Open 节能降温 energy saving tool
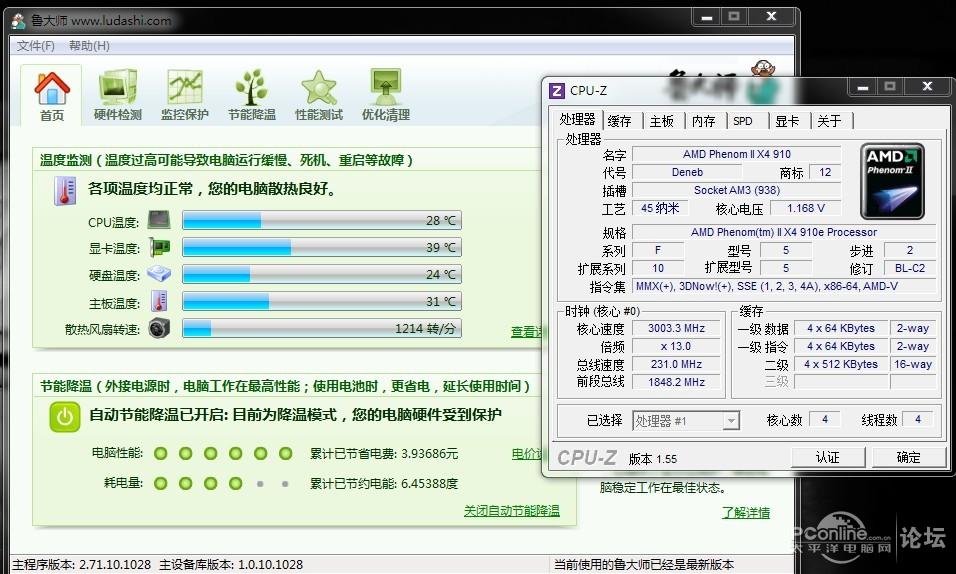956x574 pixels. pos(251,96)
